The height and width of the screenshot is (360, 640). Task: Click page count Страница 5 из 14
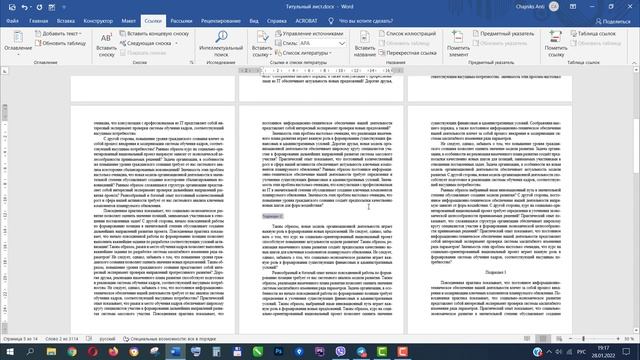pyautogui.click(x=20, y=339)
